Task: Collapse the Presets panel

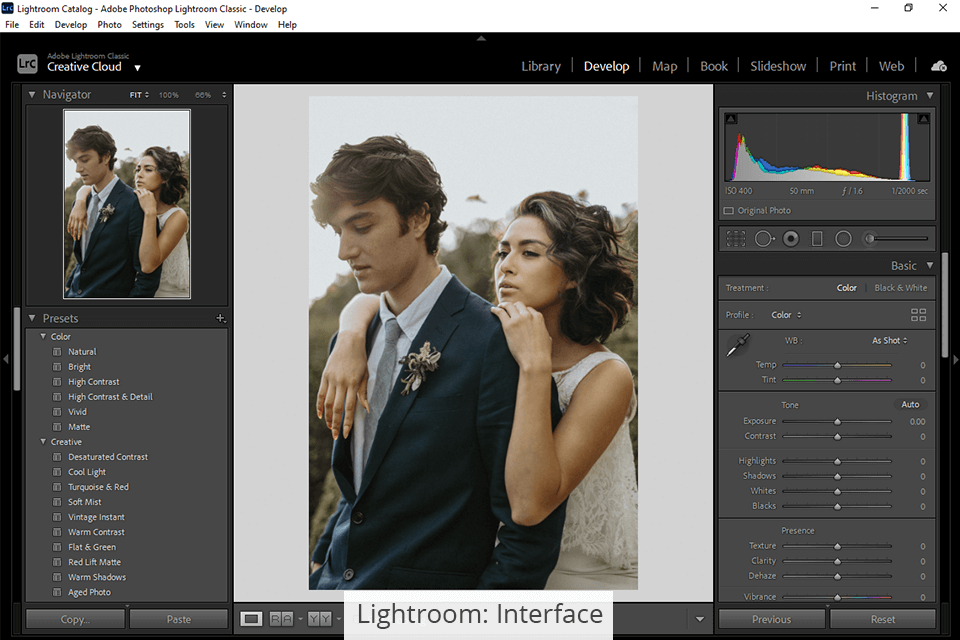Action: click(x=32, y=318)
